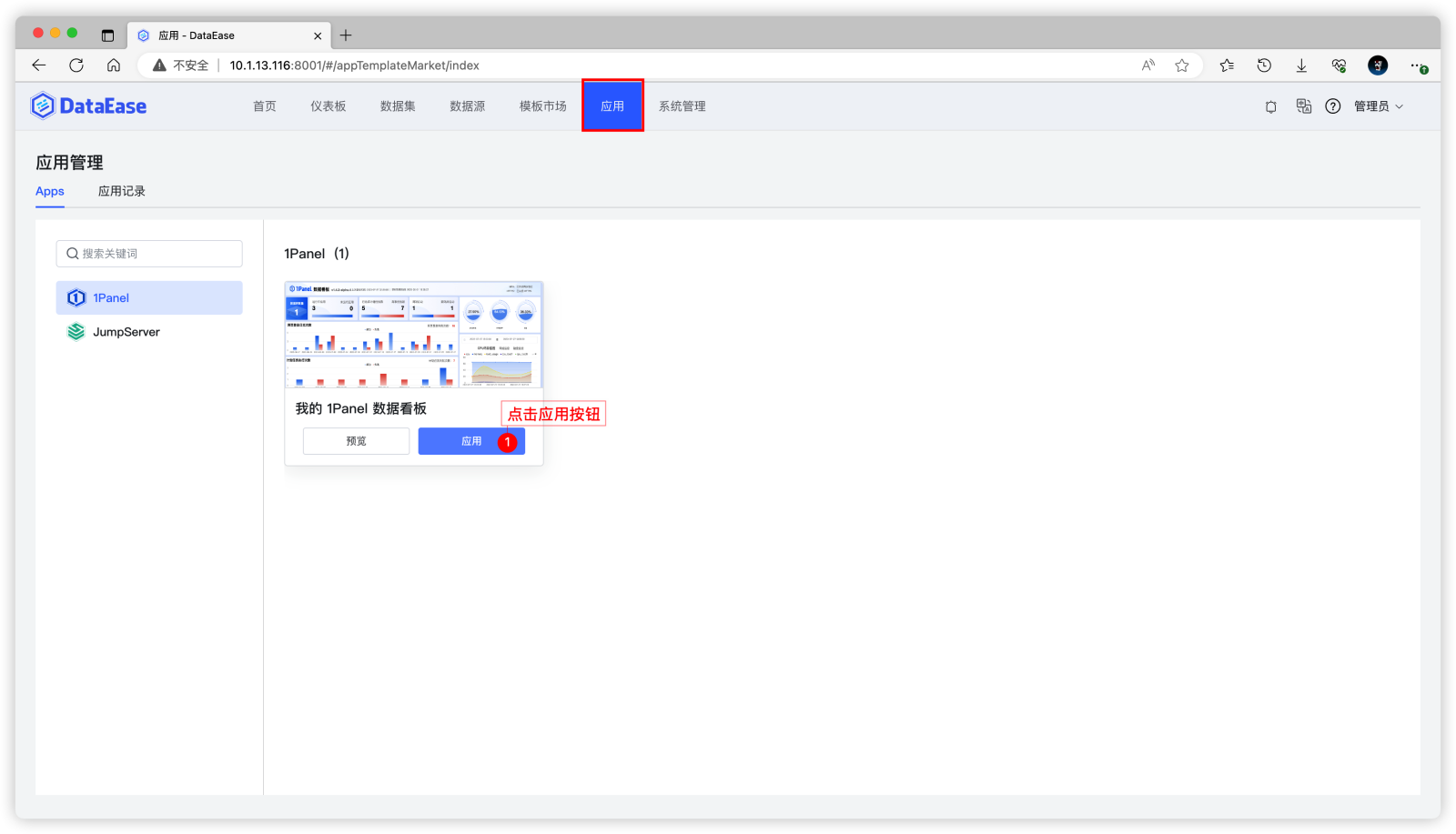Open browser settings and more menu

pos(1418,65)
